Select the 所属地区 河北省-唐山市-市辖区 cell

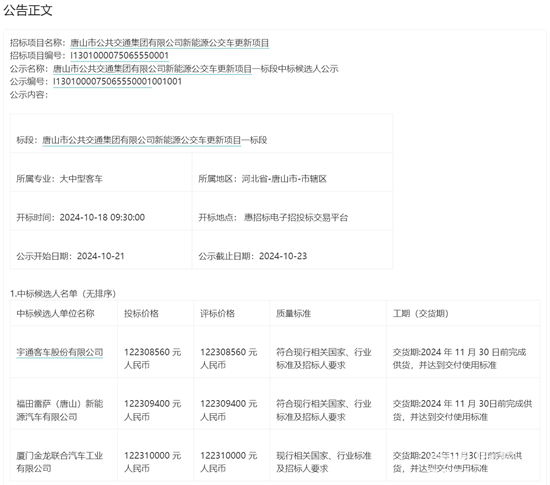click(292, 172)
